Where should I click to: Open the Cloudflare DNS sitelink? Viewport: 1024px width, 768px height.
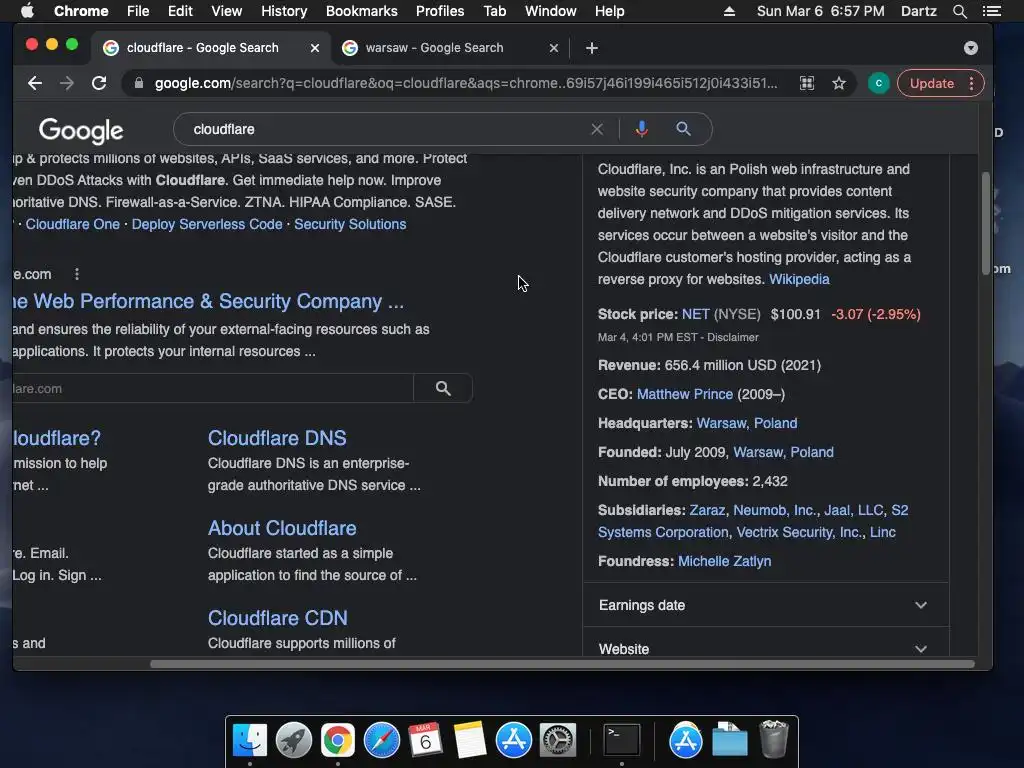point(277,438)
